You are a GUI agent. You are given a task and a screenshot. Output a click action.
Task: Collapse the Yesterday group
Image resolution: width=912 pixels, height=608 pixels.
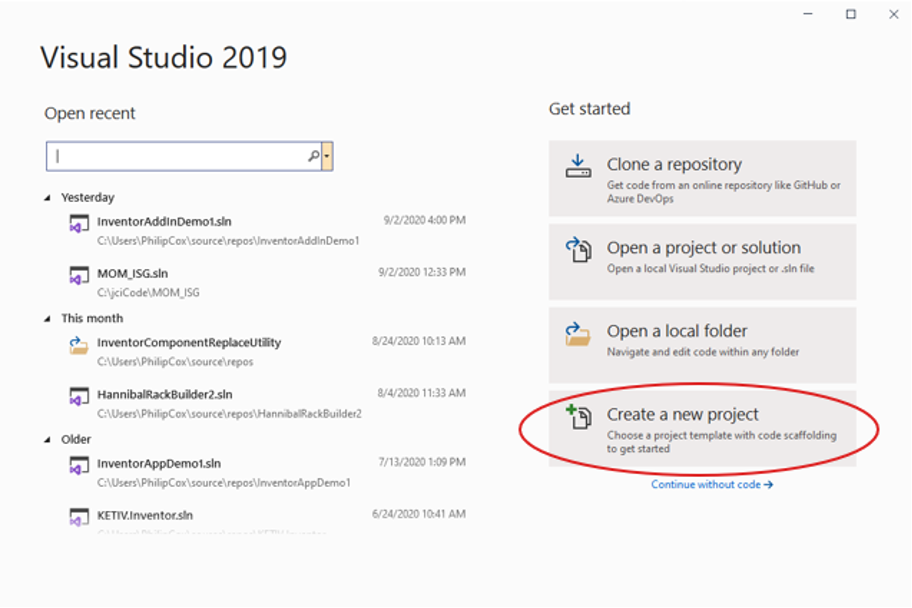coord(48,197)
